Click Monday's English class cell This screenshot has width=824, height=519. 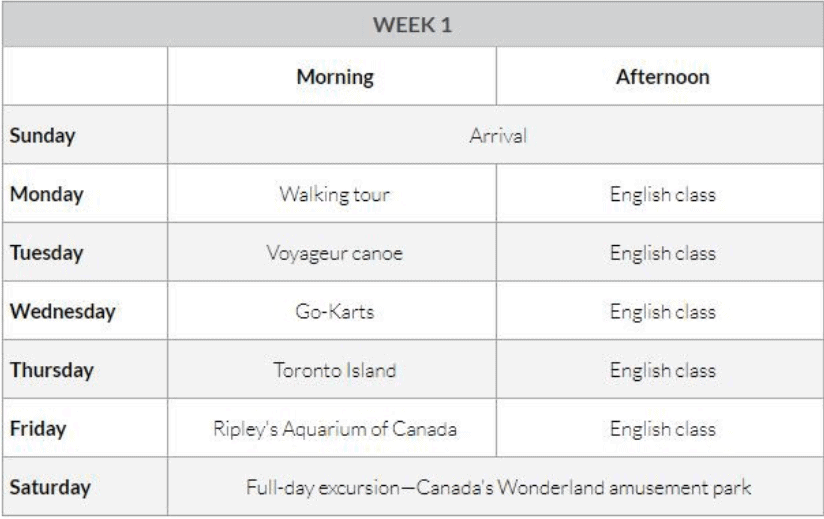pyautogui.click(x=663, y=194)
